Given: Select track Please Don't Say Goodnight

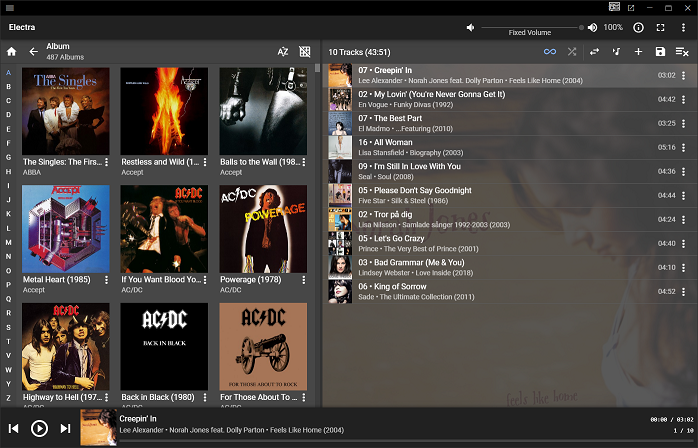Looking at the screenshot, I should tap(510, 195).
